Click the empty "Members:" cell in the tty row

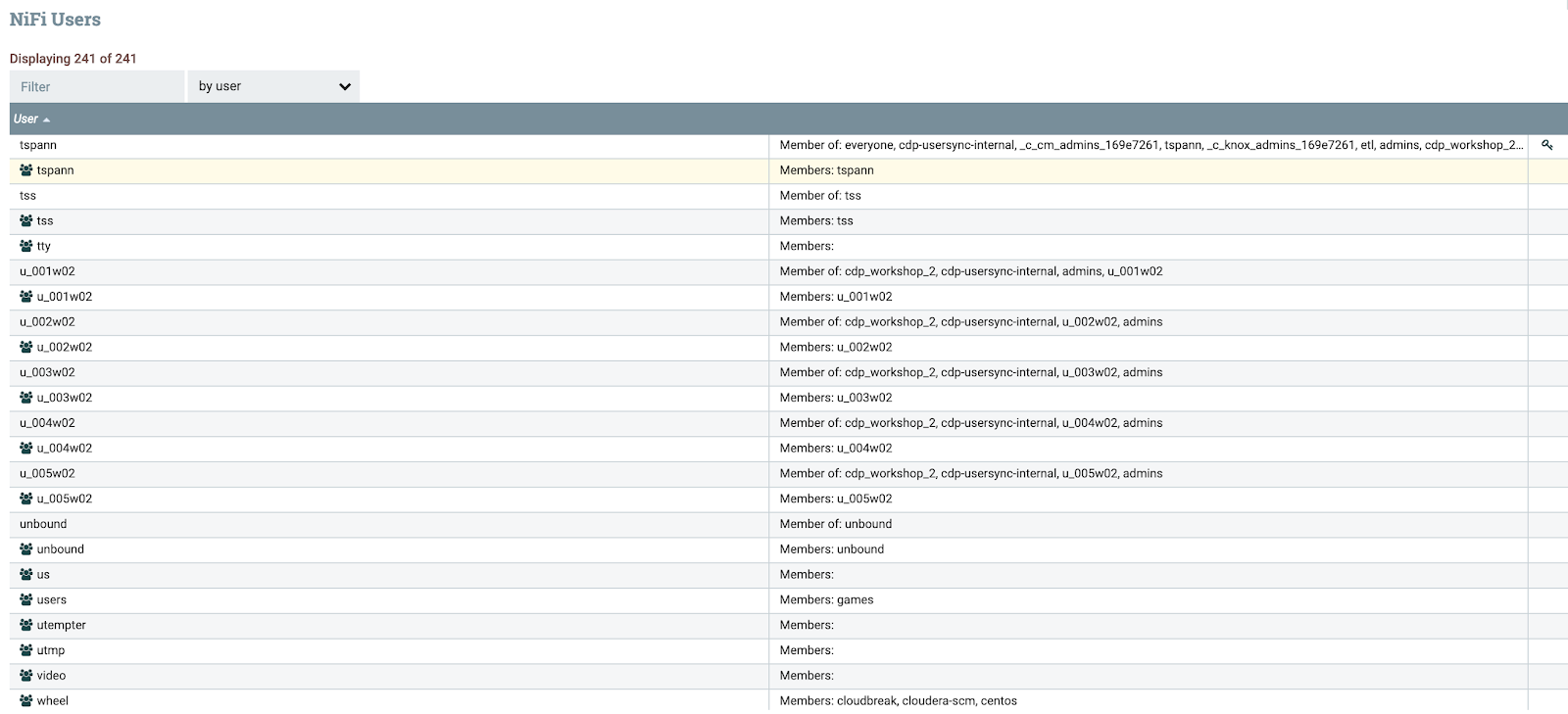1149,246
